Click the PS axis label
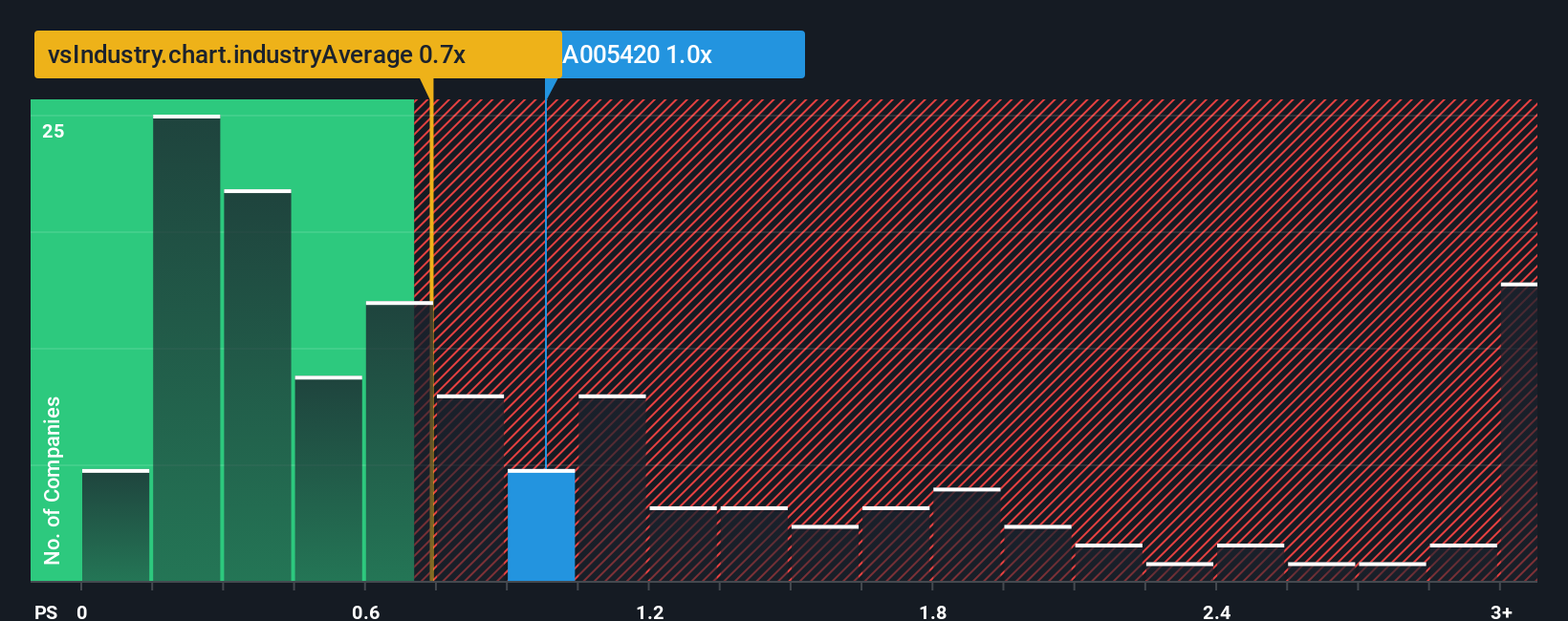The image size is (1568, 621). tap(46, 611)
